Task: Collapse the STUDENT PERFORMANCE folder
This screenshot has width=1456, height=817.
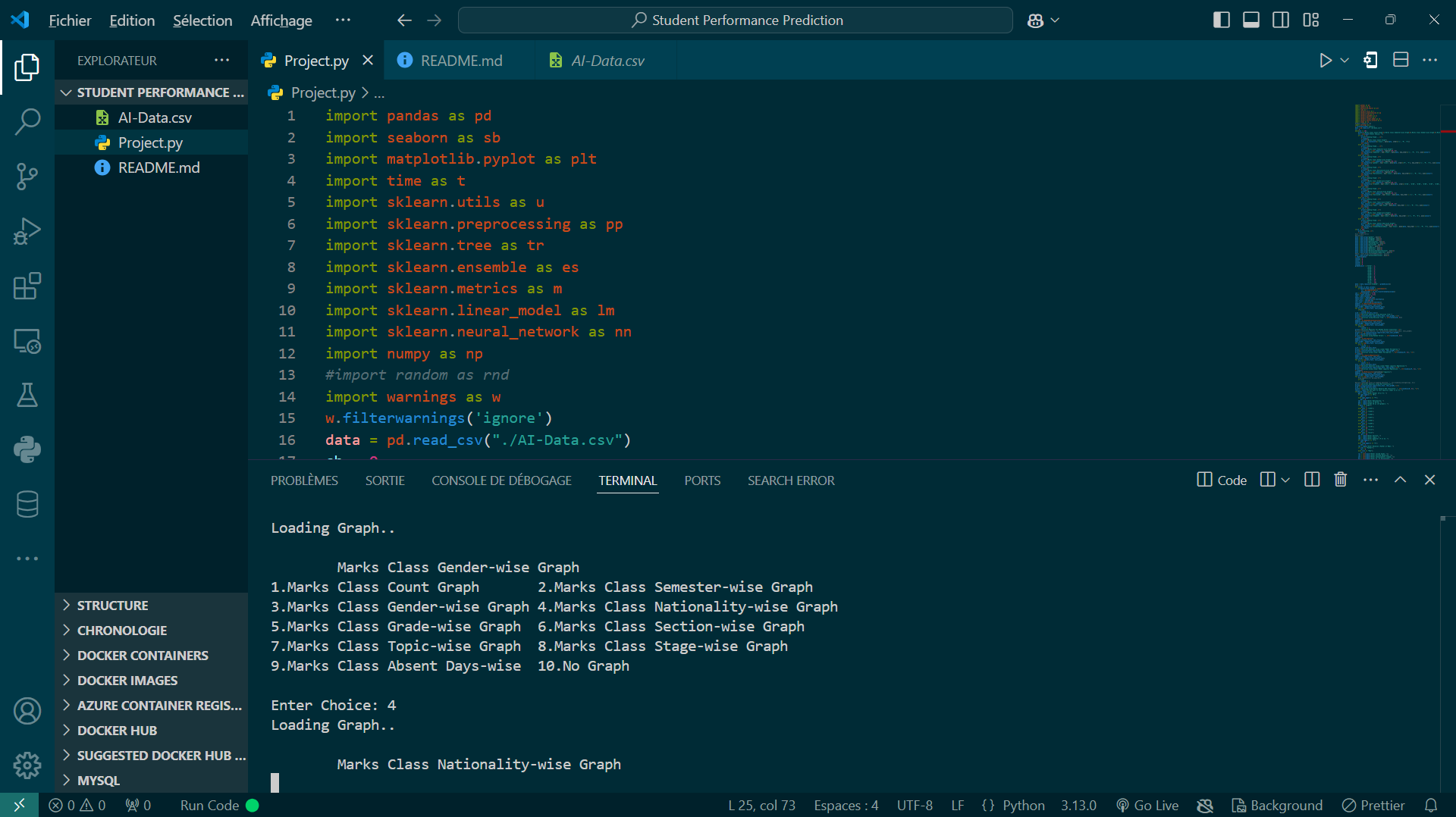Action: click(152, 92)
